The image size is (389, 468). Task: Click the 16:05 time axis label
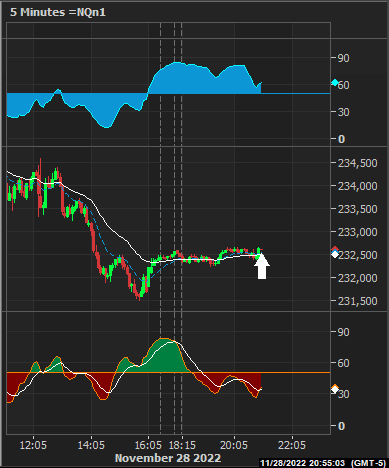148,445
